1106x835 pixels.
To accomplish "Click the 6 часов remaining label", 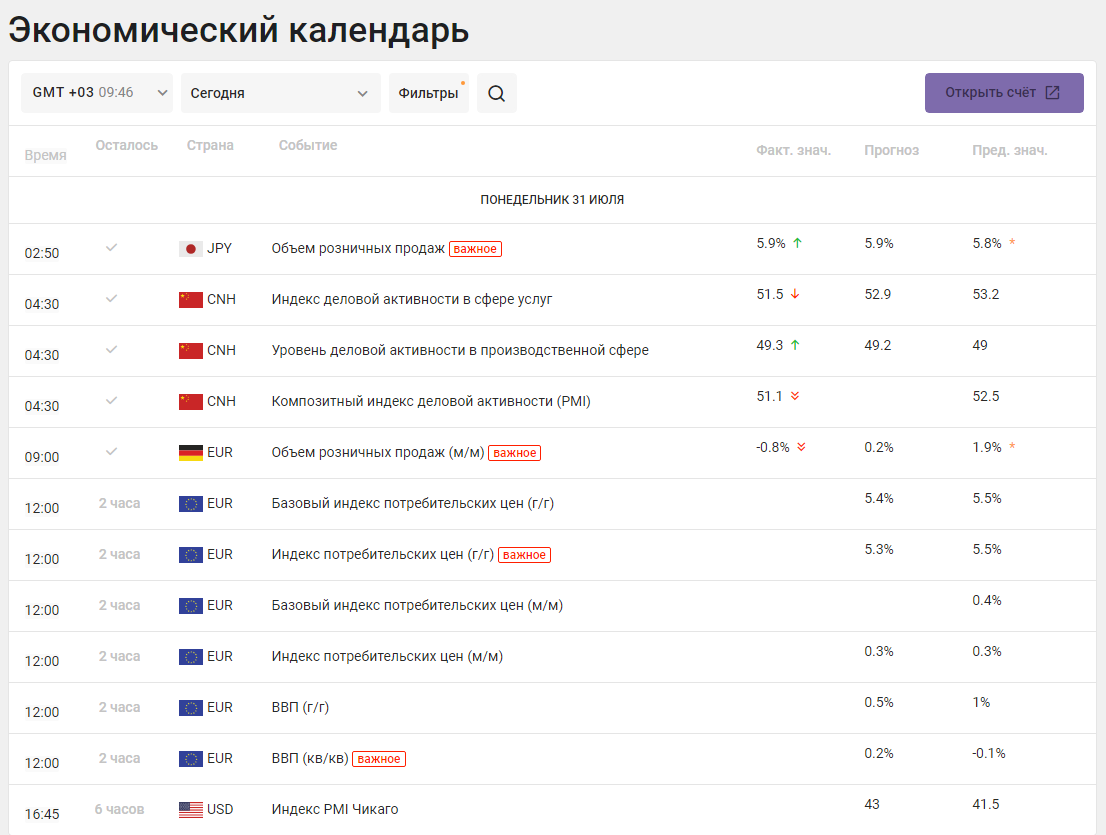I will tap(119, 810).
